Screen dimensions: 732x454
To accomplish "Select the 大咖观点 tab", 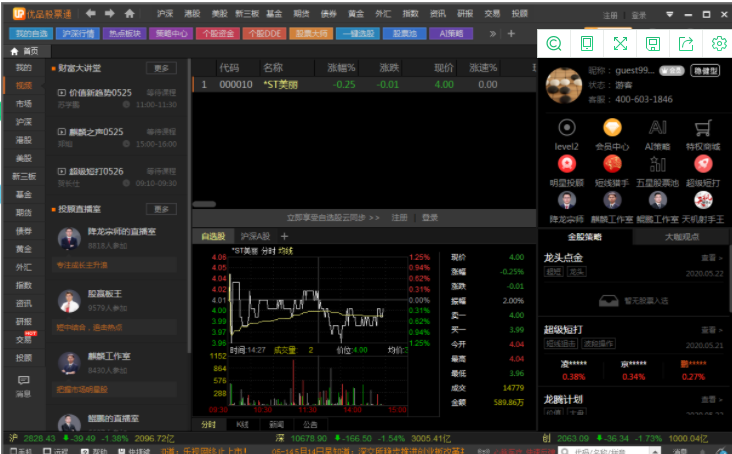I will 681,237.
